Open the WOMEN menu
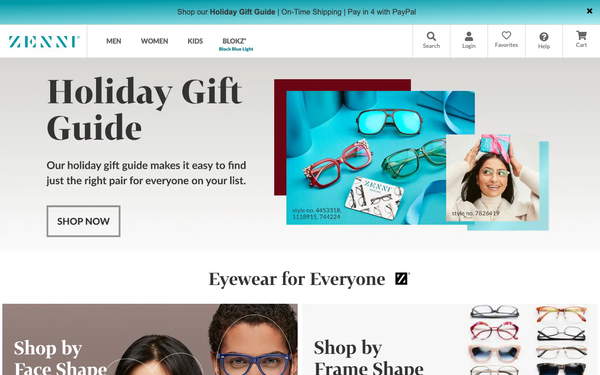Viewport: 600px width, 375px height. [154, 41]
